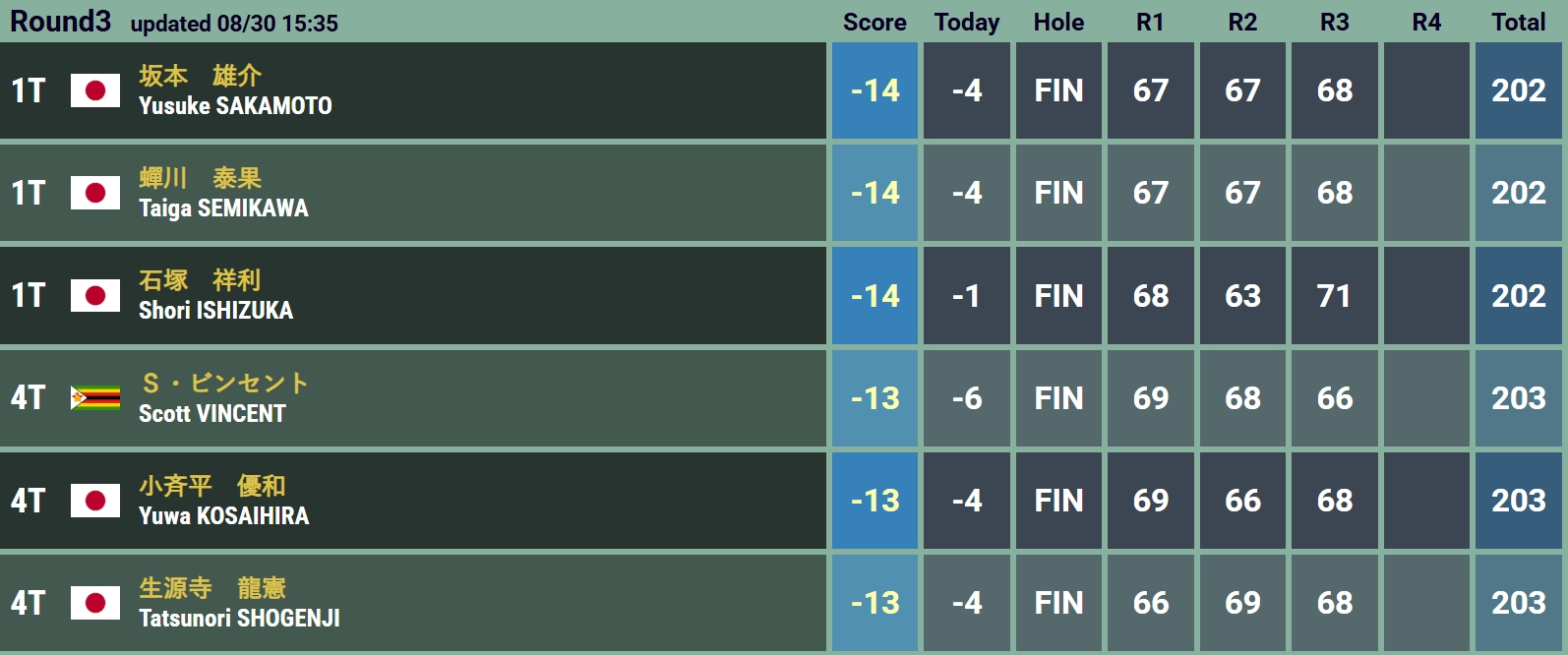Click the Today column header

[x=967, y=22]
